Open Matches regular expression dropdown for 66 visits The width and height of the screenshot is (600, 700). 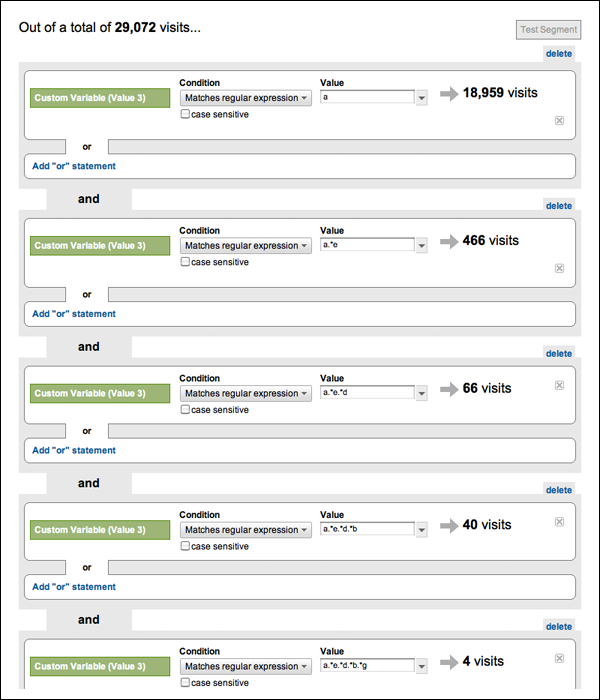[246, 393]
